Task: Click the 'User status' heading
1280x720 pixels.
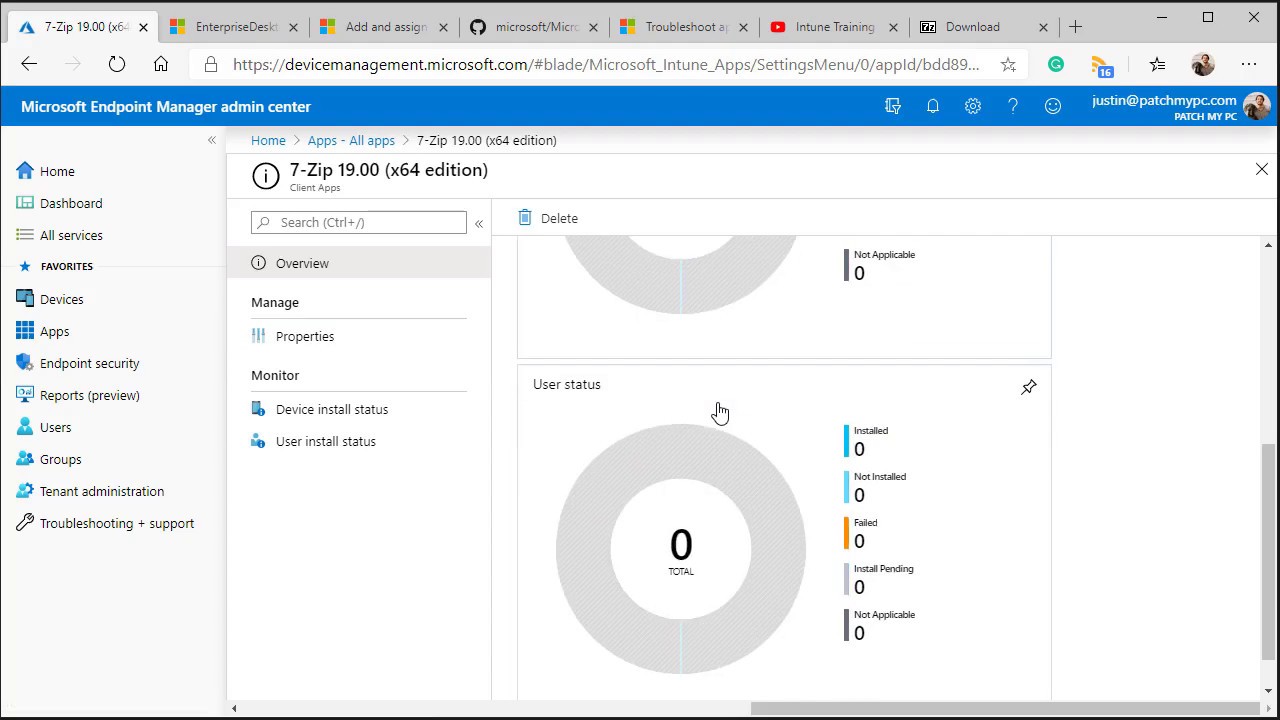Action: click(x=567, y=384)
